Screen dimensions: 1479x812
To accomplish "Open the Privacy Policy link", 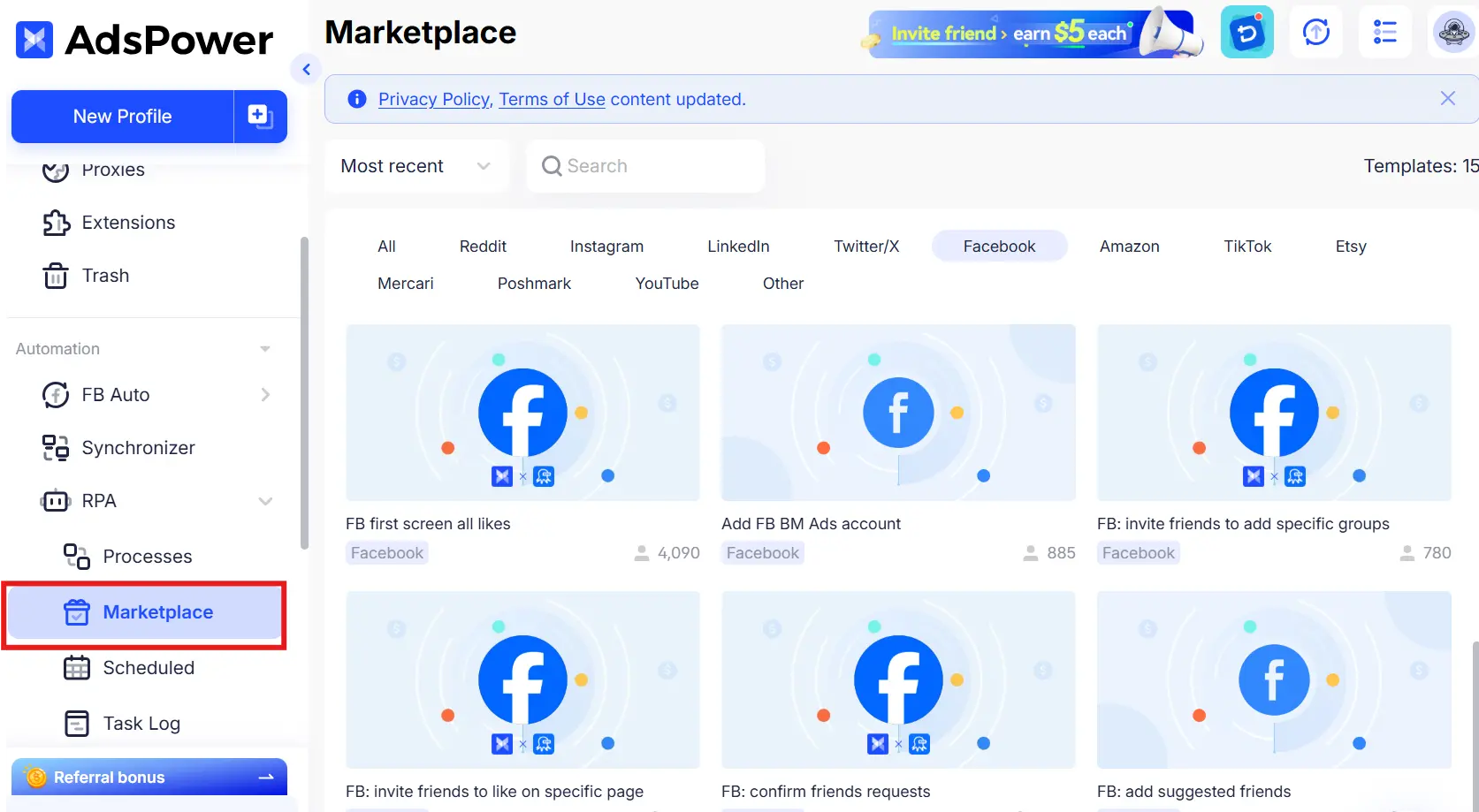I will pyautogui.click(x=434, y=100).
